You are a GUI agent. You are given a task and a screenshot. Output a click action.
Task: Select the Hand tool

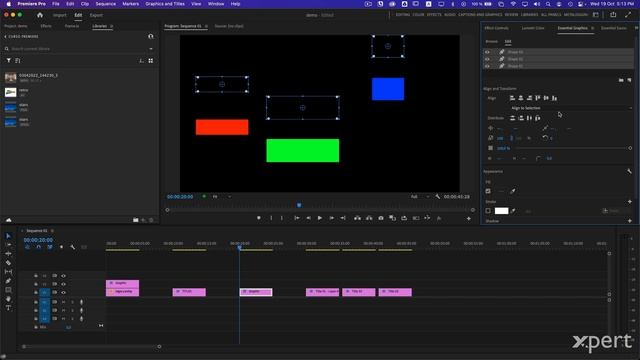pos(8,299)
